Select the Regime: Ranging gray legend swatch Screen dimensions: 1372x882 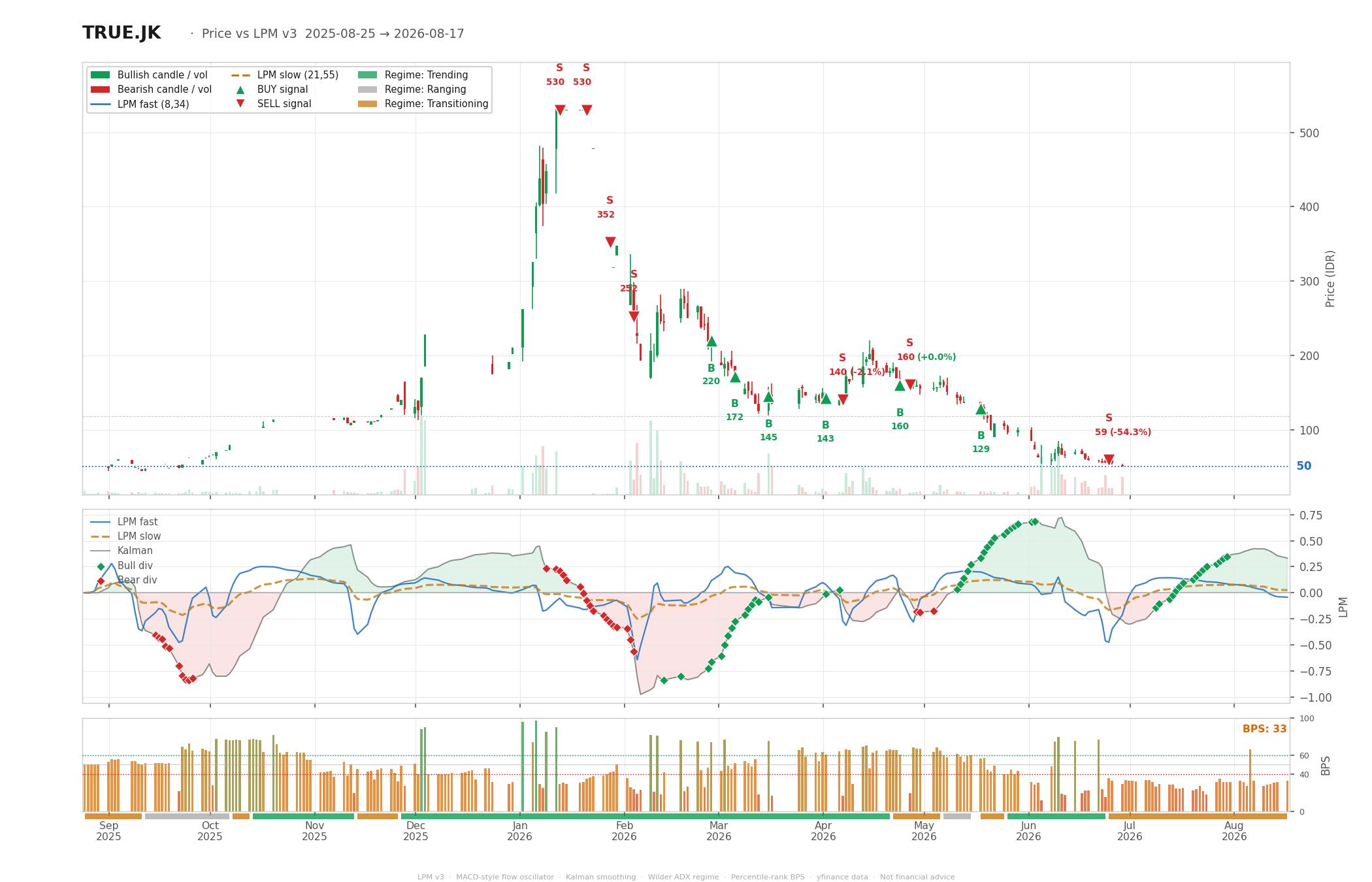click(367, 90)
